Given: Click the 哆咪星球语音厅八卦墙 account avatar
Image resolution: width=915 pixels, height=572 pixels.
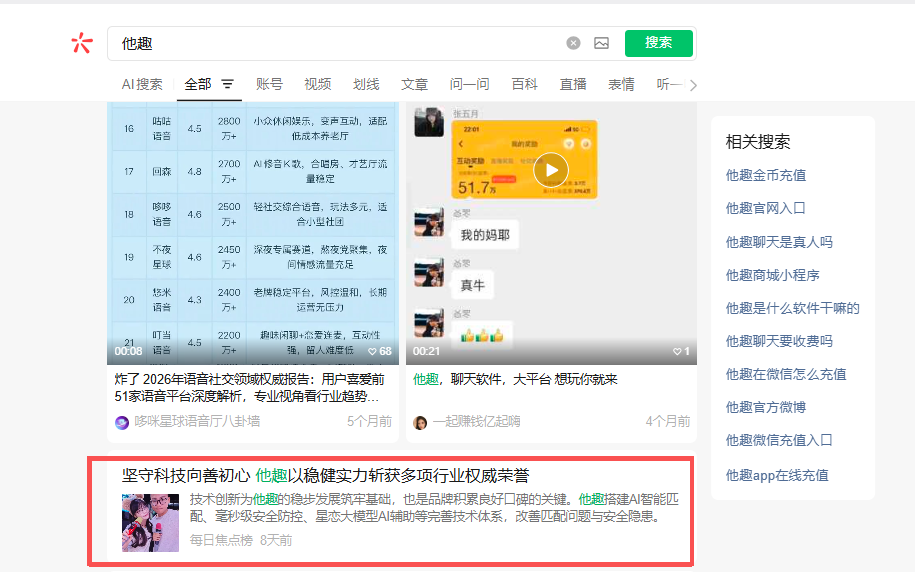Looking at the screenshot, I should 122,423.
